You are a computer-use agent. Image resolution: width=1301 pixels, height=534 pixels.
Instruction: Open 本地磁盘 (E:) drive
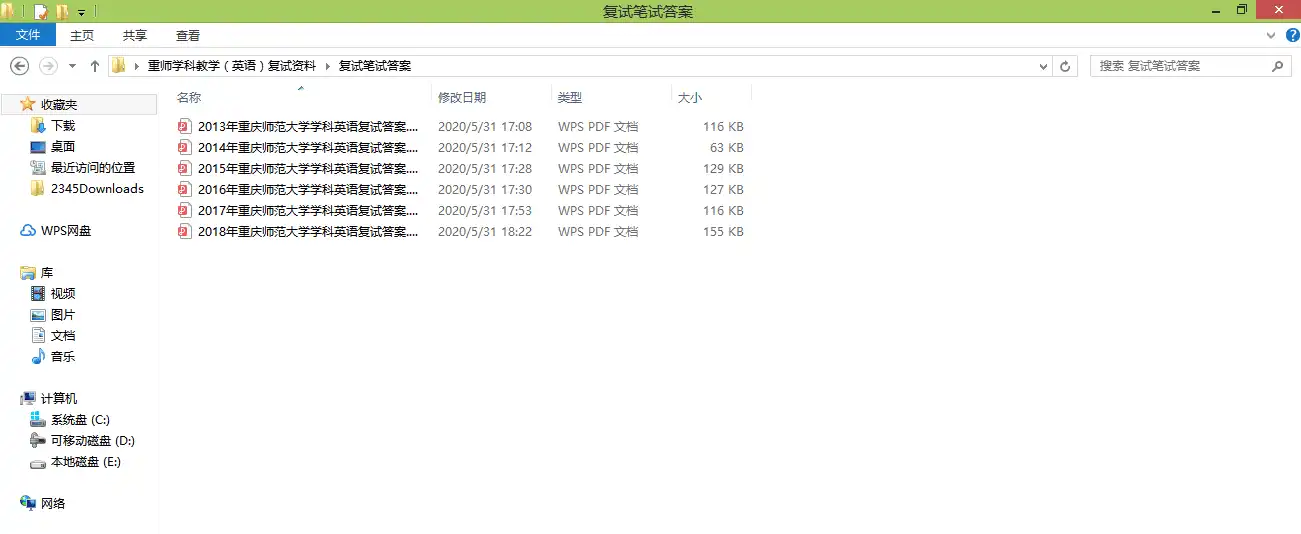click(x=86, y=462)
